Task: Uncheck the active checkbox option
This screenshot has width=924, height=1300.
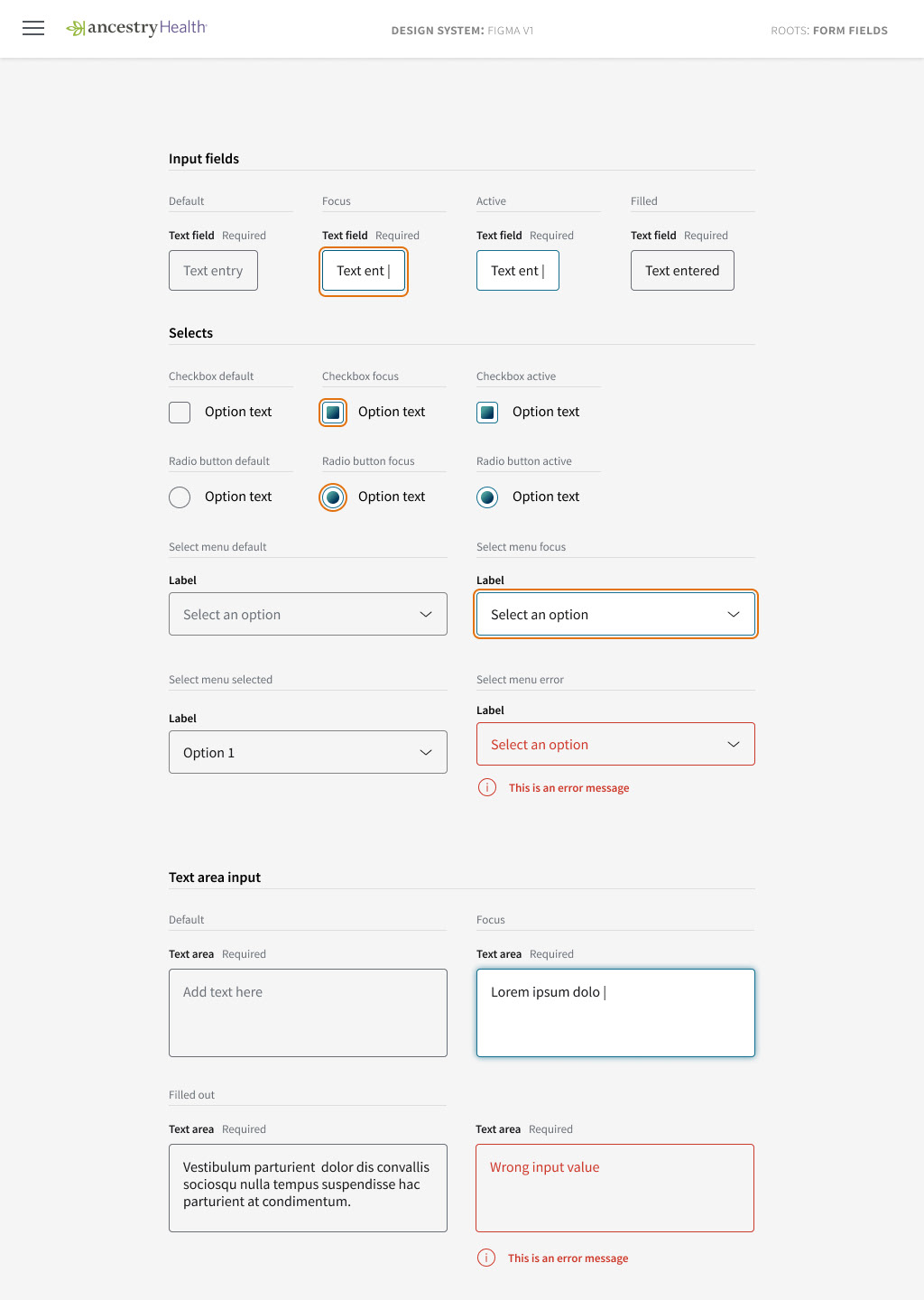Action: point(487,413)
